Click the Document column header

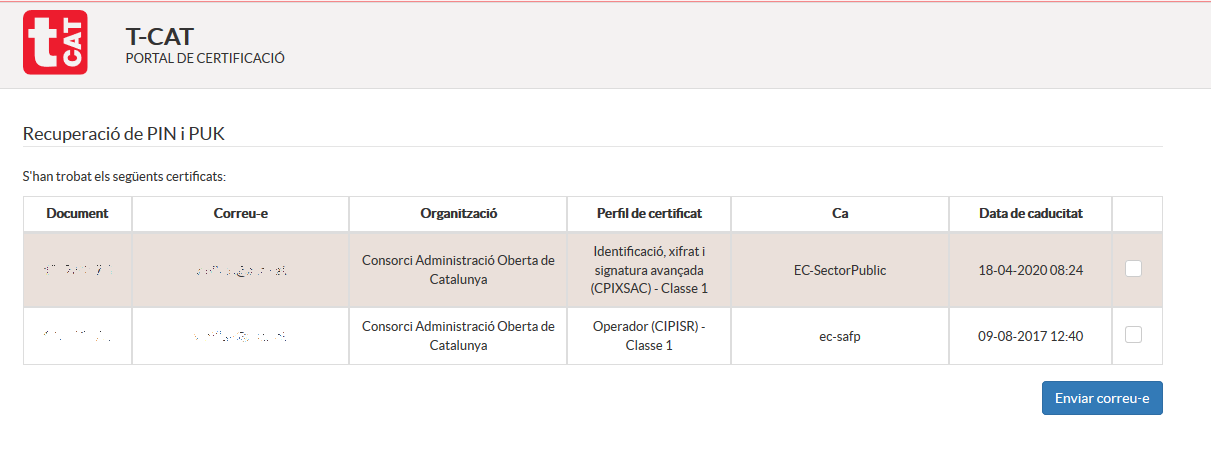click(77, 213)
